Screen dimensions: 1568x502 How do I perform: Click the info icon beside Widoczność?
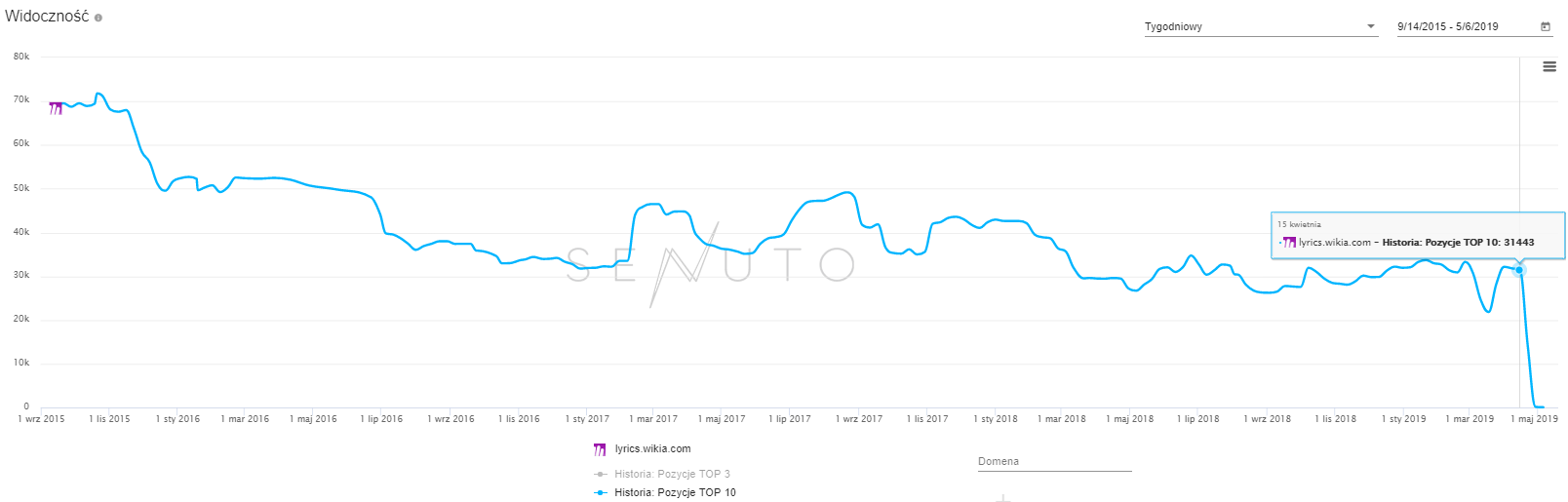98,18
